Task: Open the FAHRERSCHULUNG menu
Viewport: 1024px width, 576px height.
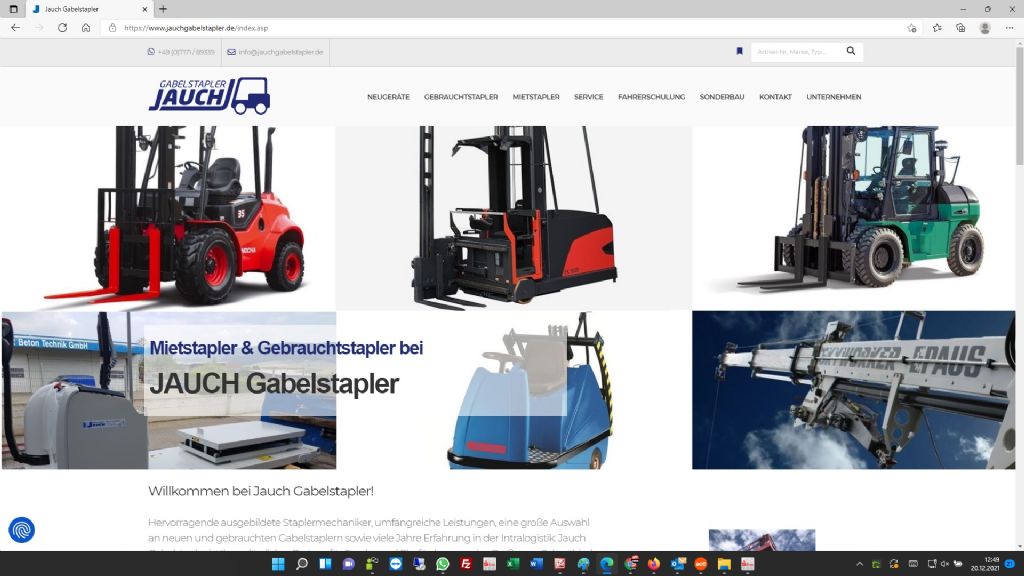Action: (652, 97)
